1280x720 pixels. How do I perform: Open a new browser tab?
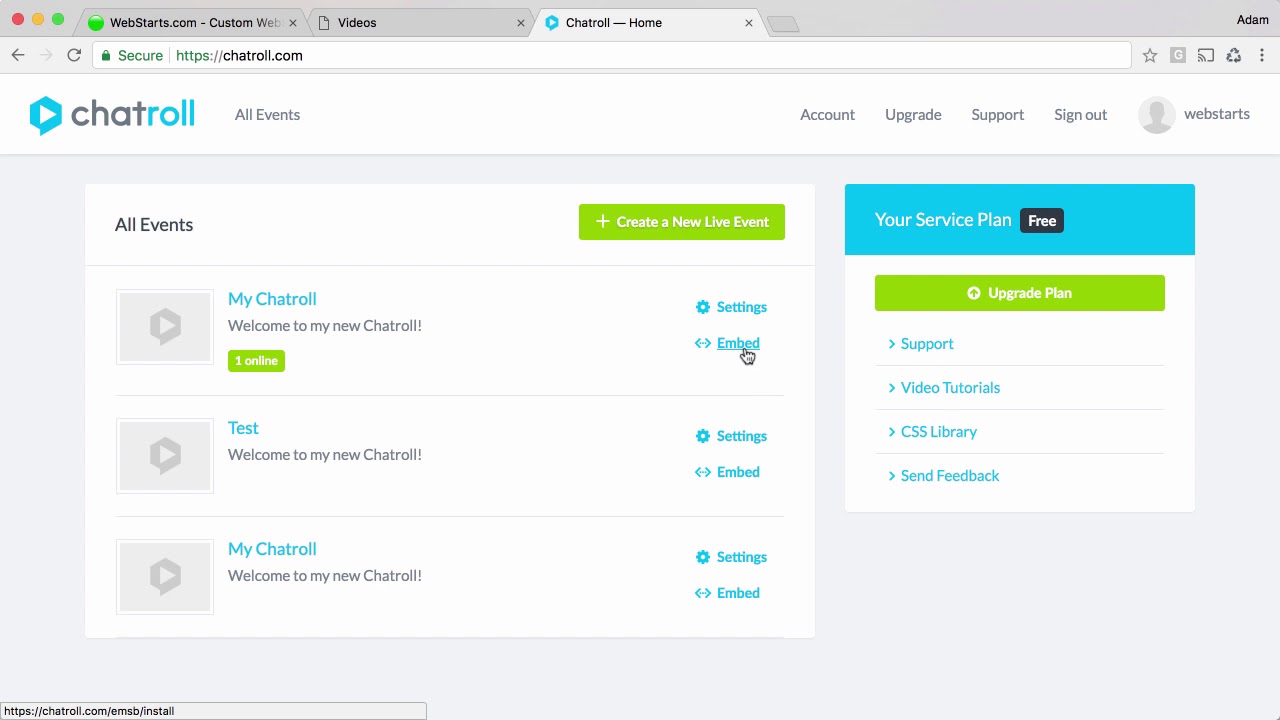[783, 24]
